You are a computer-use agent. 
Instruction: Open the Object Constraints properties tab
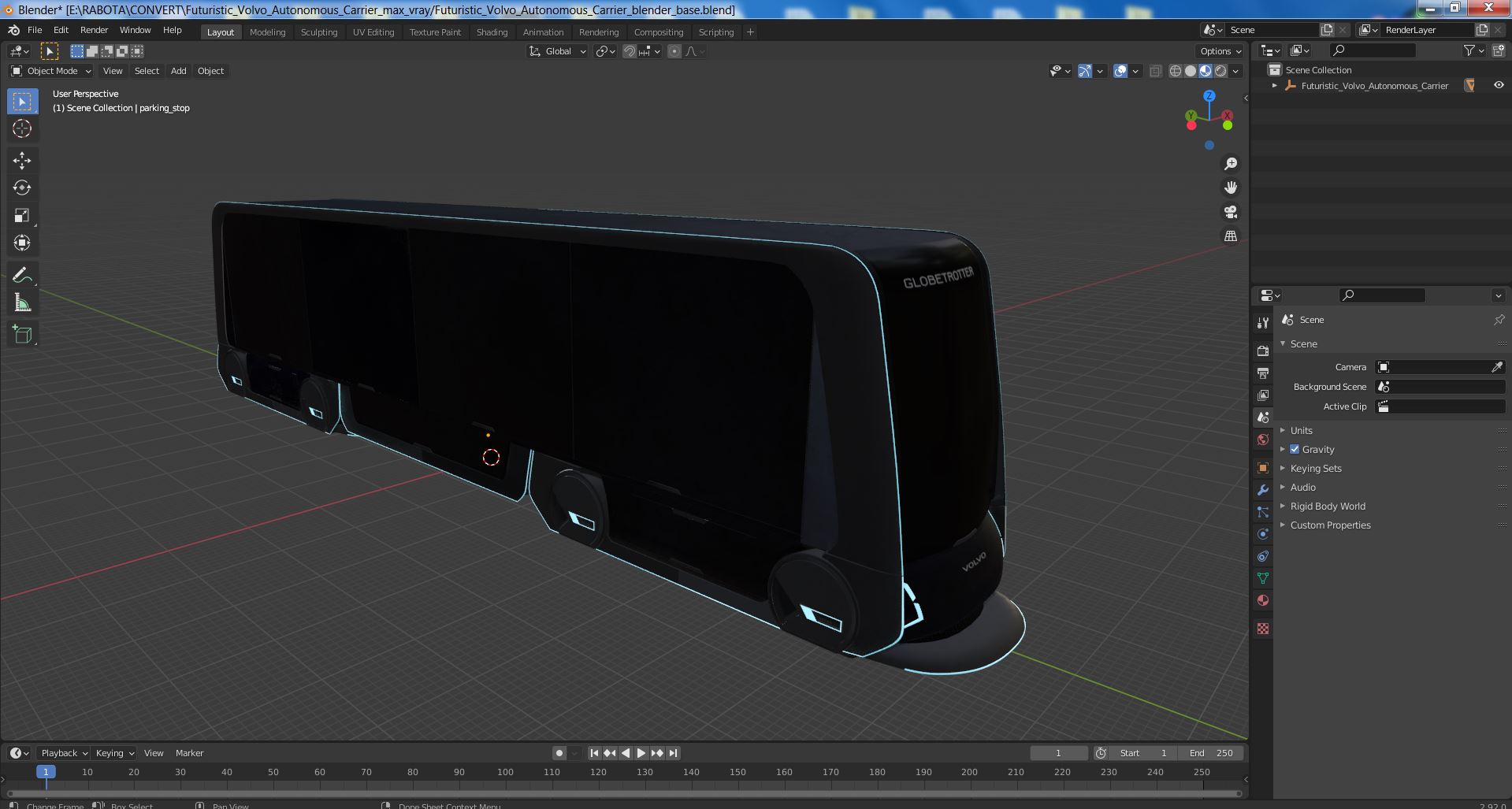click(x=1263, y=556)
